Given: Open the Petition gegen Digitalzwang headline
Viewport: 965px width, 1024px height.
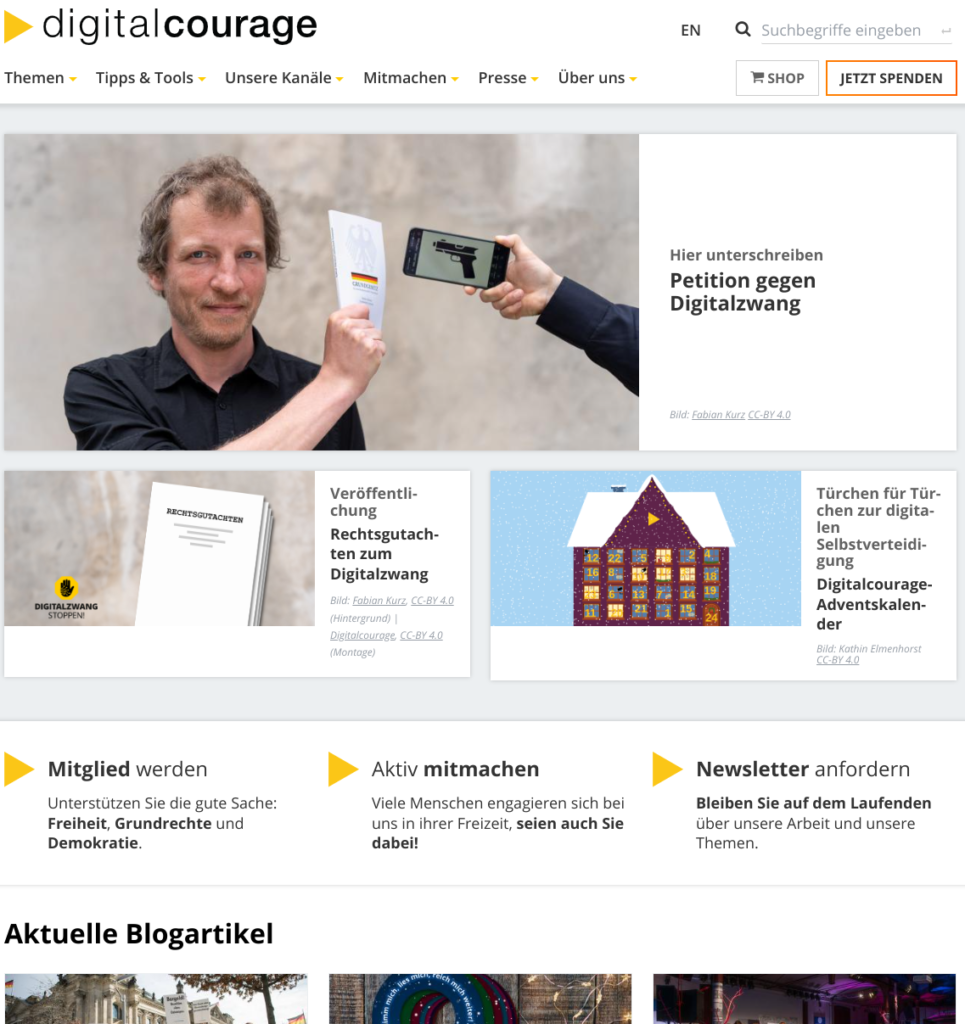Looking at the screenshot, I should point(743,292).
